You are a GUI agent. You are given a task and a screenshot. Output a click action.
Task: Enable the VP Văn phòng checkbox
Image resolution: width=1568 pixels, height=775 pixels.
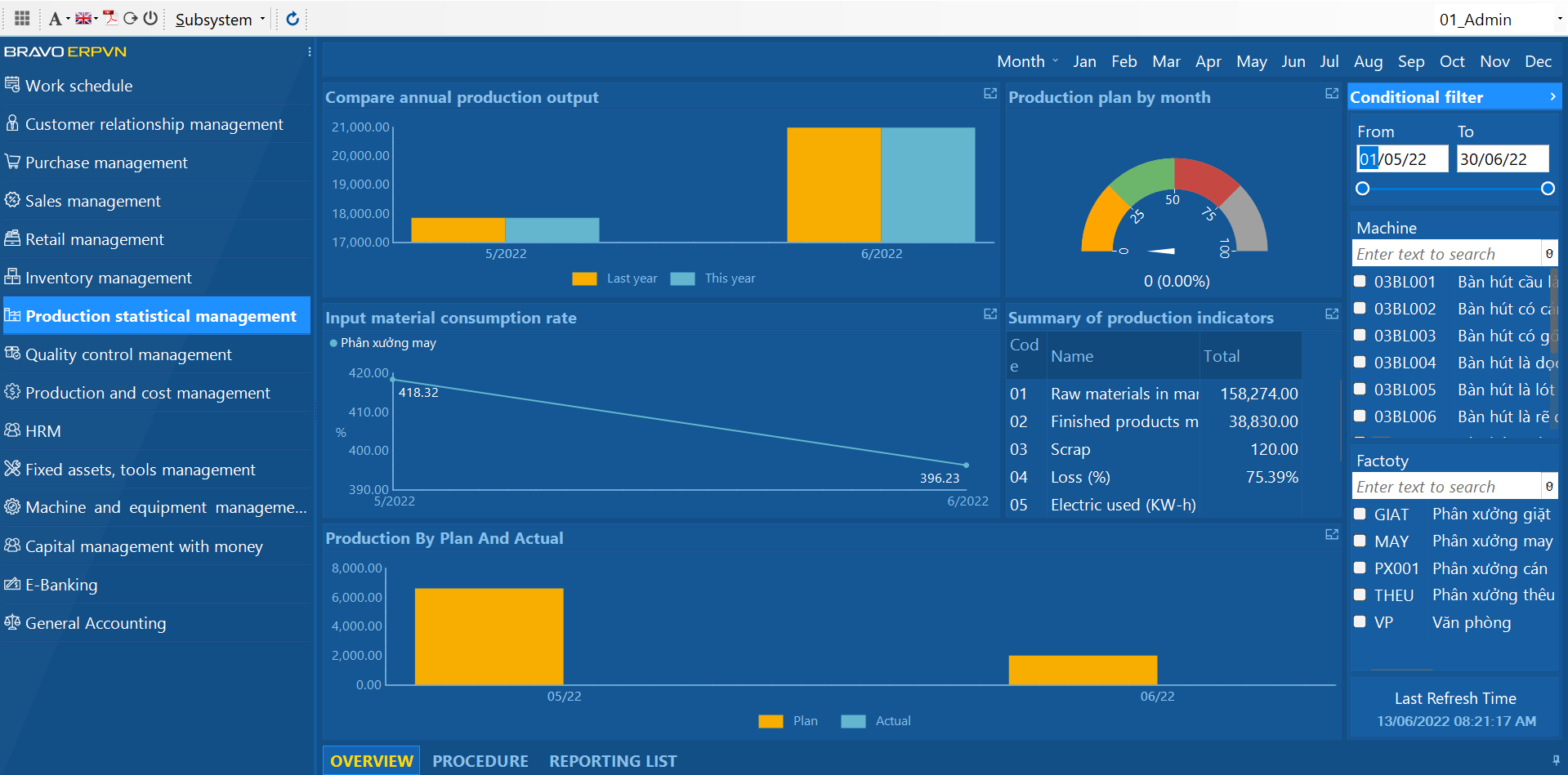coord(1360,621)
